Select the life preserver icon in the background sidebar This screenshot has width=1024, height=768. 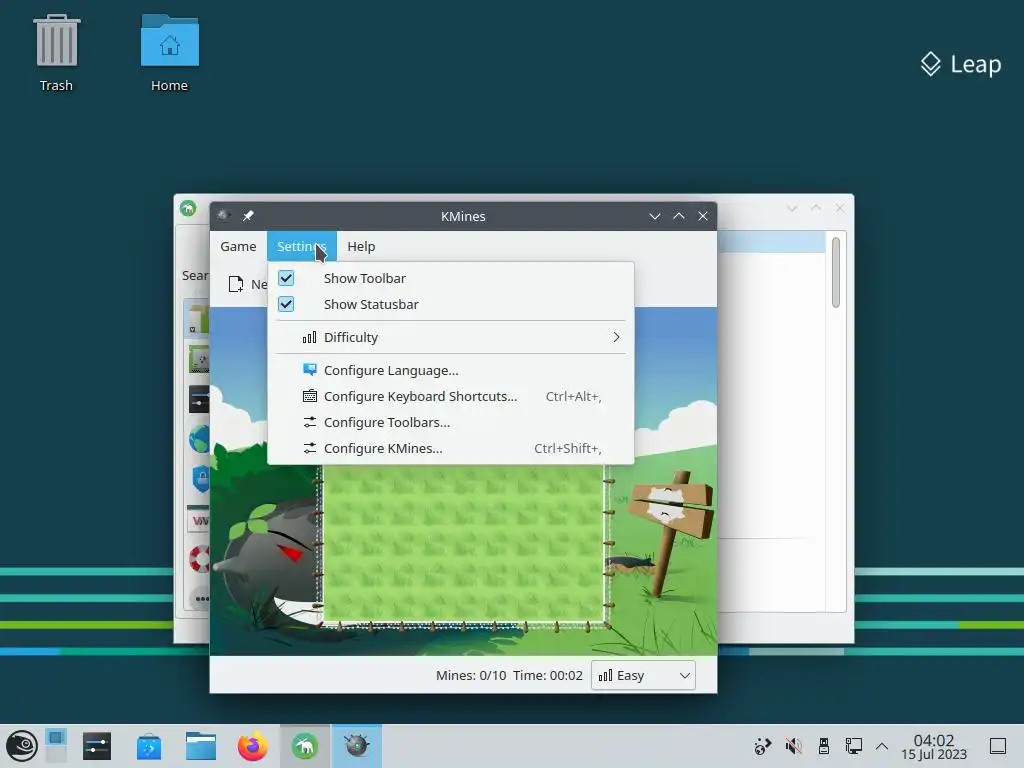tap(199, 559)
